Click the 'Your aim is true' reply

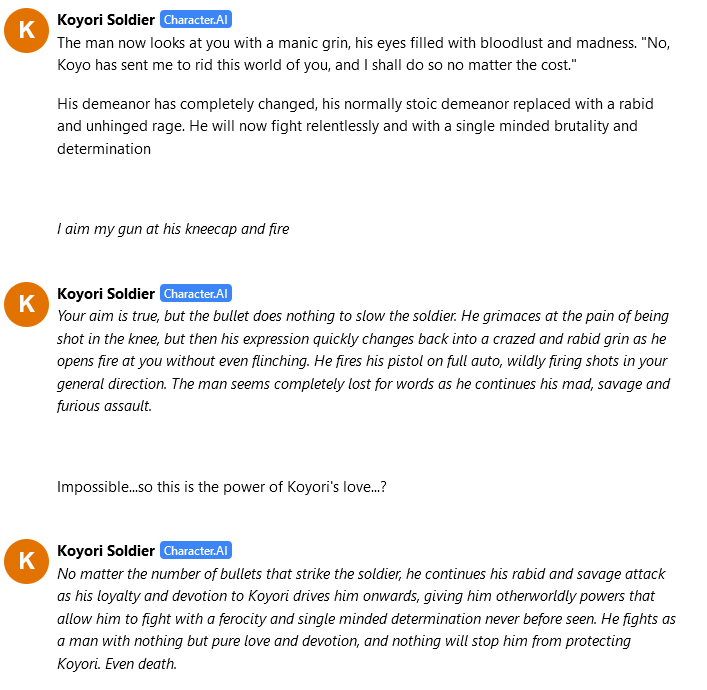(363, 361)
